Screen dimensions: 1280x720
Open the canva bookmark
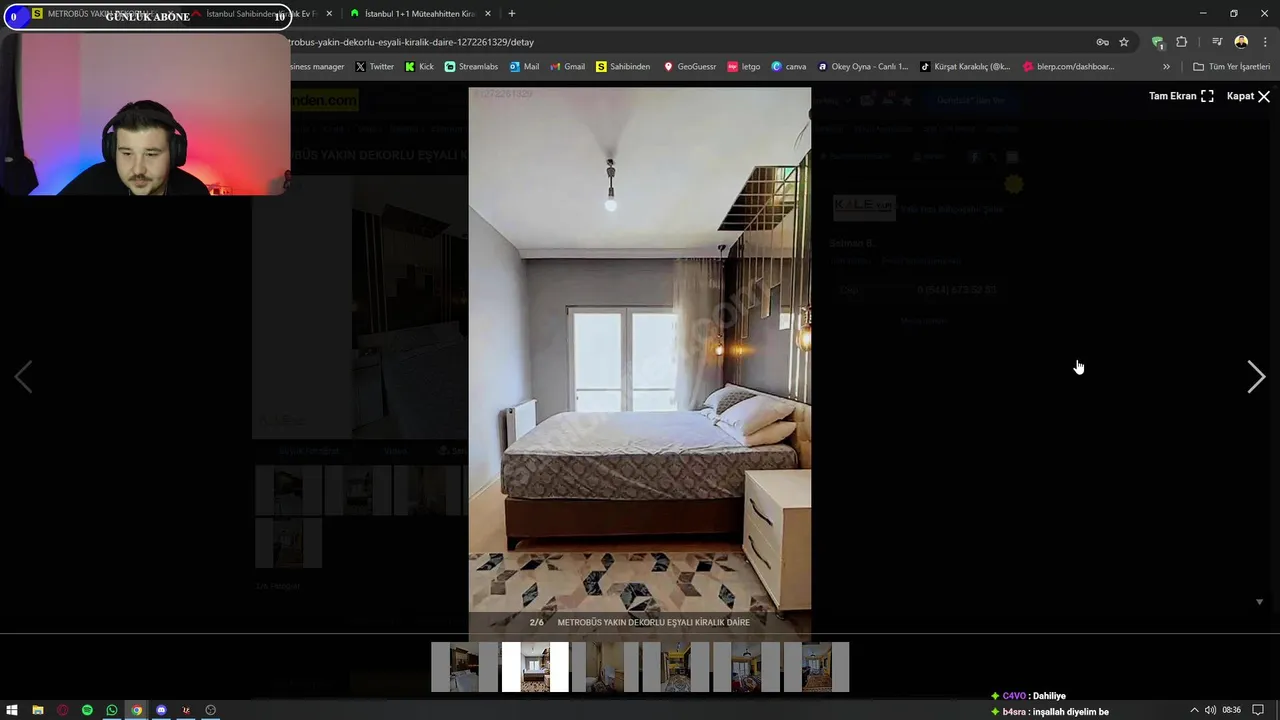point(789,67)
